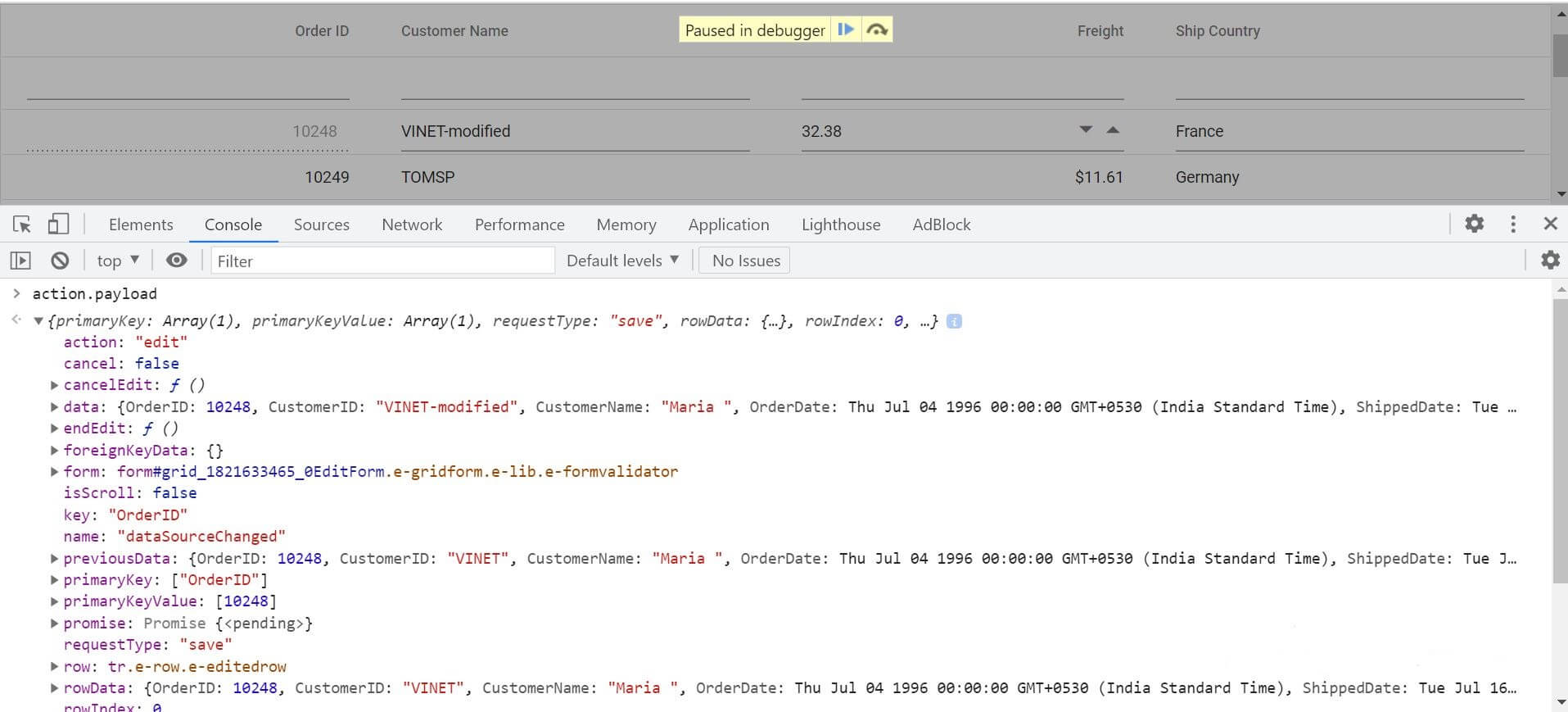Toggle the device toolbar icon
The image size is (1568, 712).
click(57, 224)
